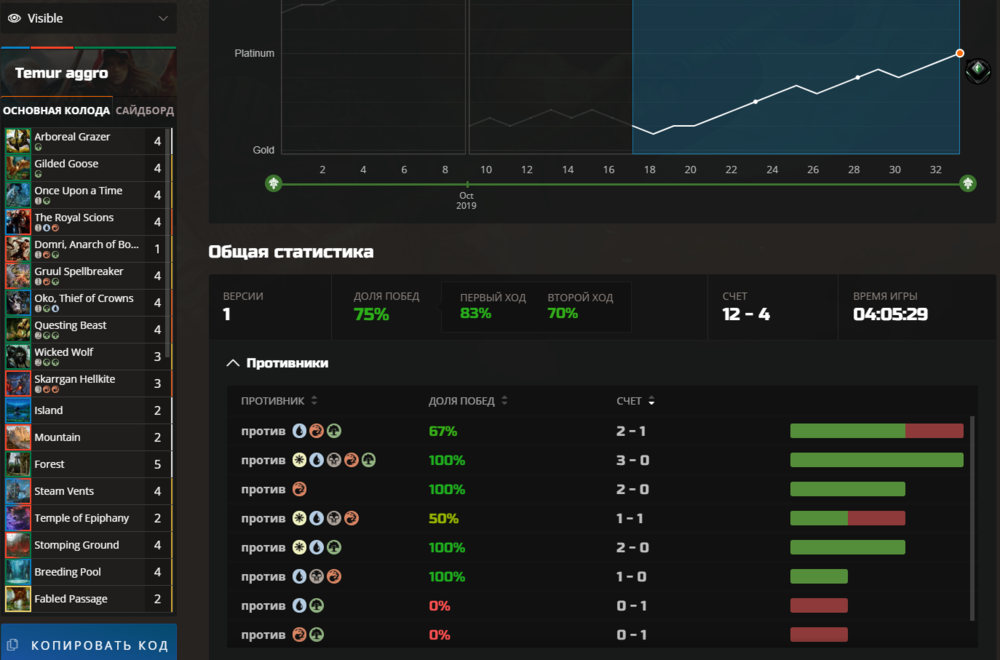Click the Oko, Thief of Crowns thumbnail
1000x660 pixels.
pyautogui.click(x=18, y=303)
